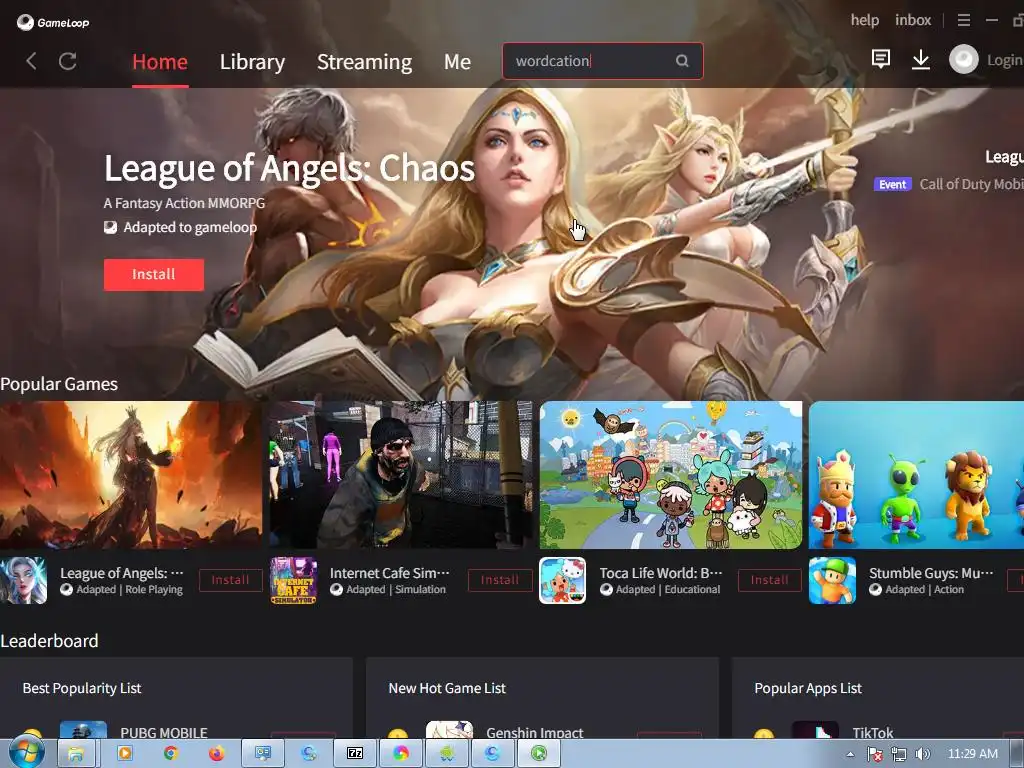Click the network tray icon
Screen dimensions: 1024x768
click(899, 754)
